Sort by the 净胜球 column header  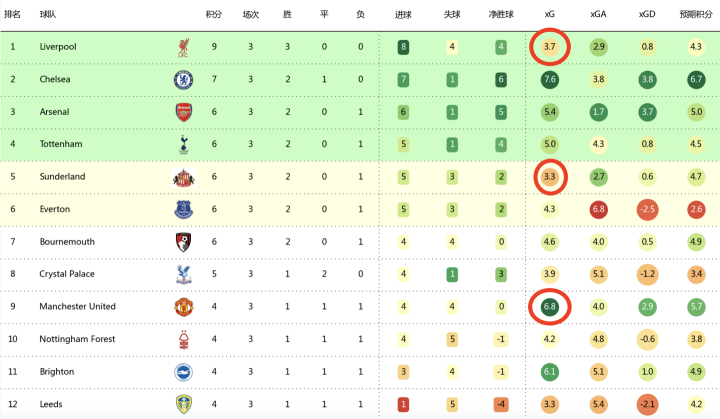click(501, 14)
